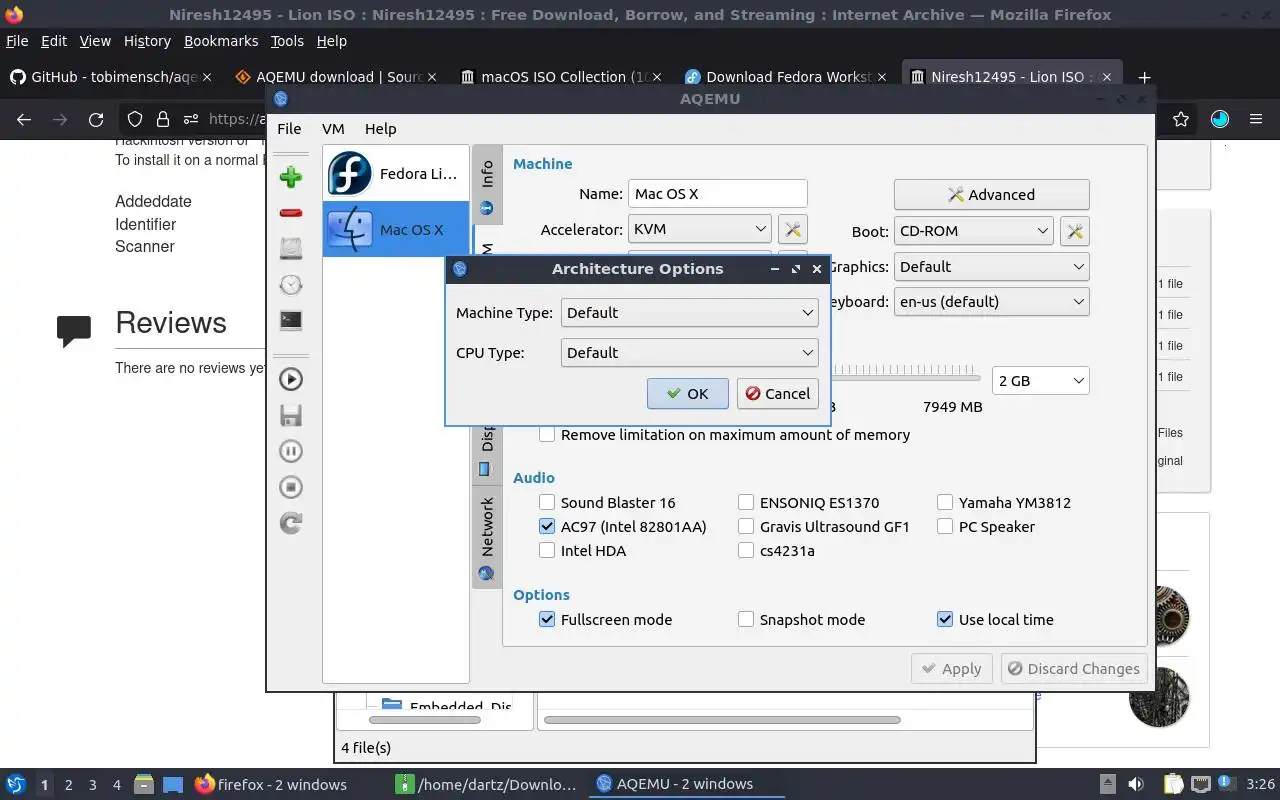Enable ENSONIQ ES1370 audio card
Viewport: 1280px width, 800px height.
(746, 503)
